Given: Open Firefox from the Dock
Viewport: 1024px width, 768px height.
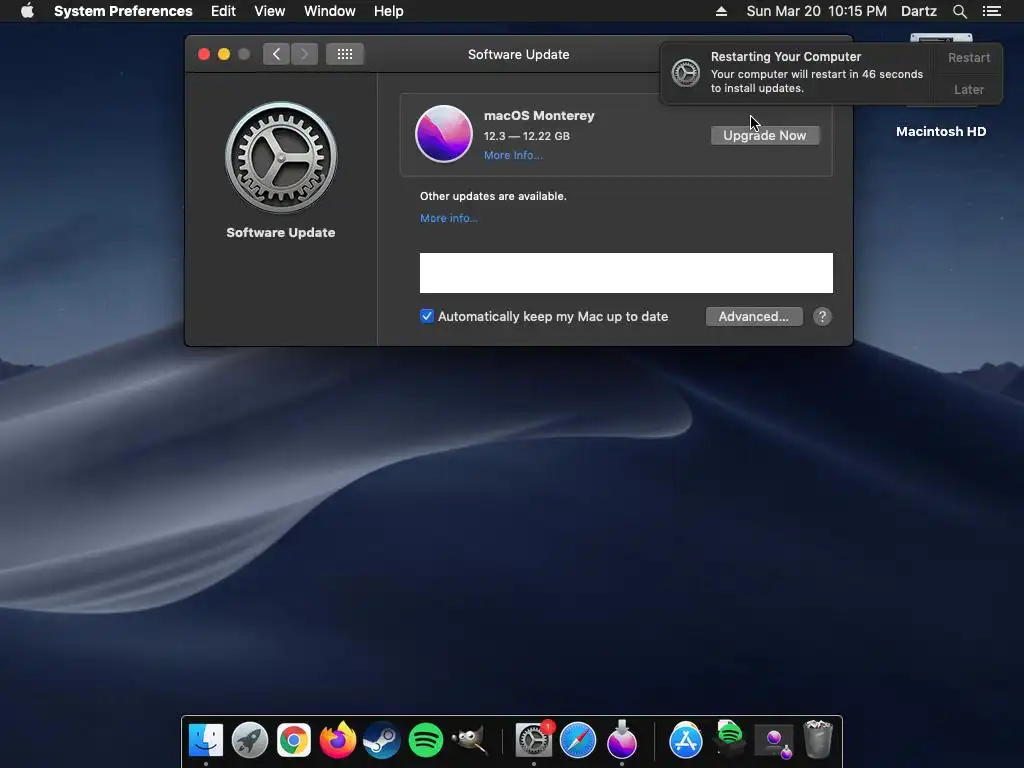Looking at the screenshot, I should coord(338,740).
